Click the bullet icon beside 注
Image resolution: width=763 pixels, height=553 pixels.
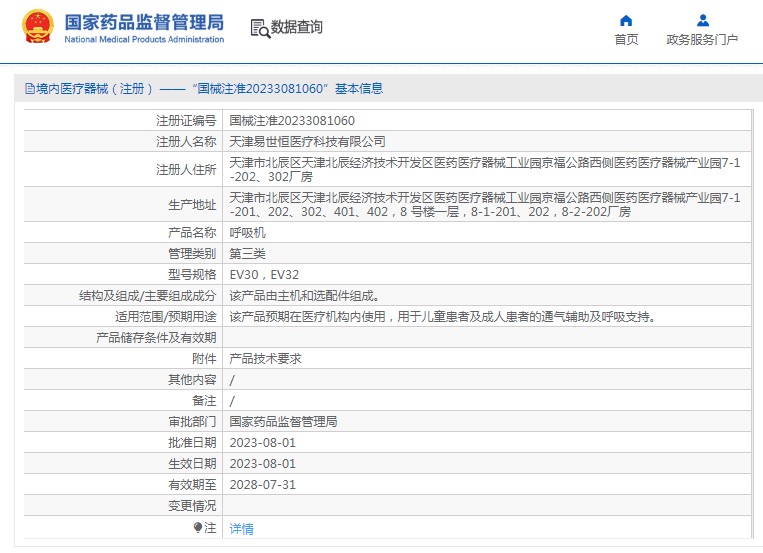198,527
